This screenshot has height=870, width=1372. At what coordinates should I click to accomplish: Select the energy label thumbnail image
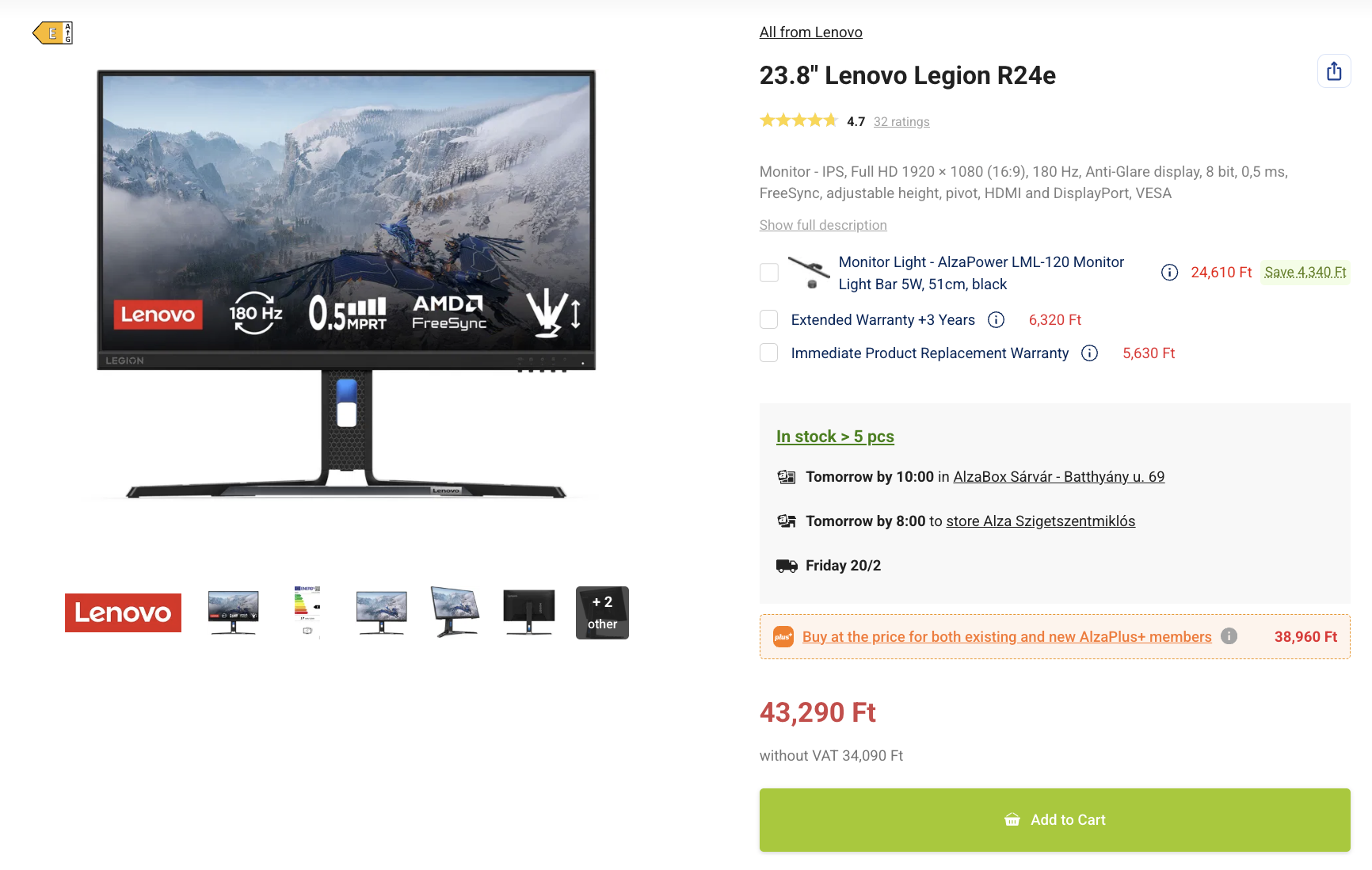coord(307,612)
